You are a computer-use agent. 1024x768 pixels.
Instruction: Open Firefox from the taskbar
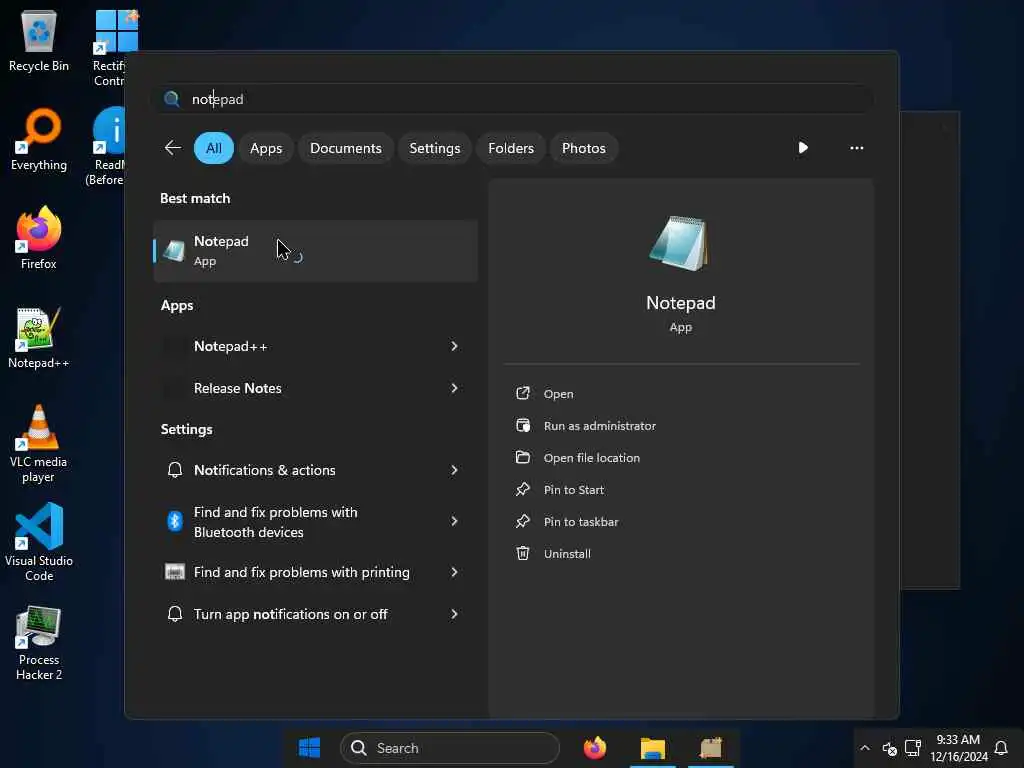(594, 748)
